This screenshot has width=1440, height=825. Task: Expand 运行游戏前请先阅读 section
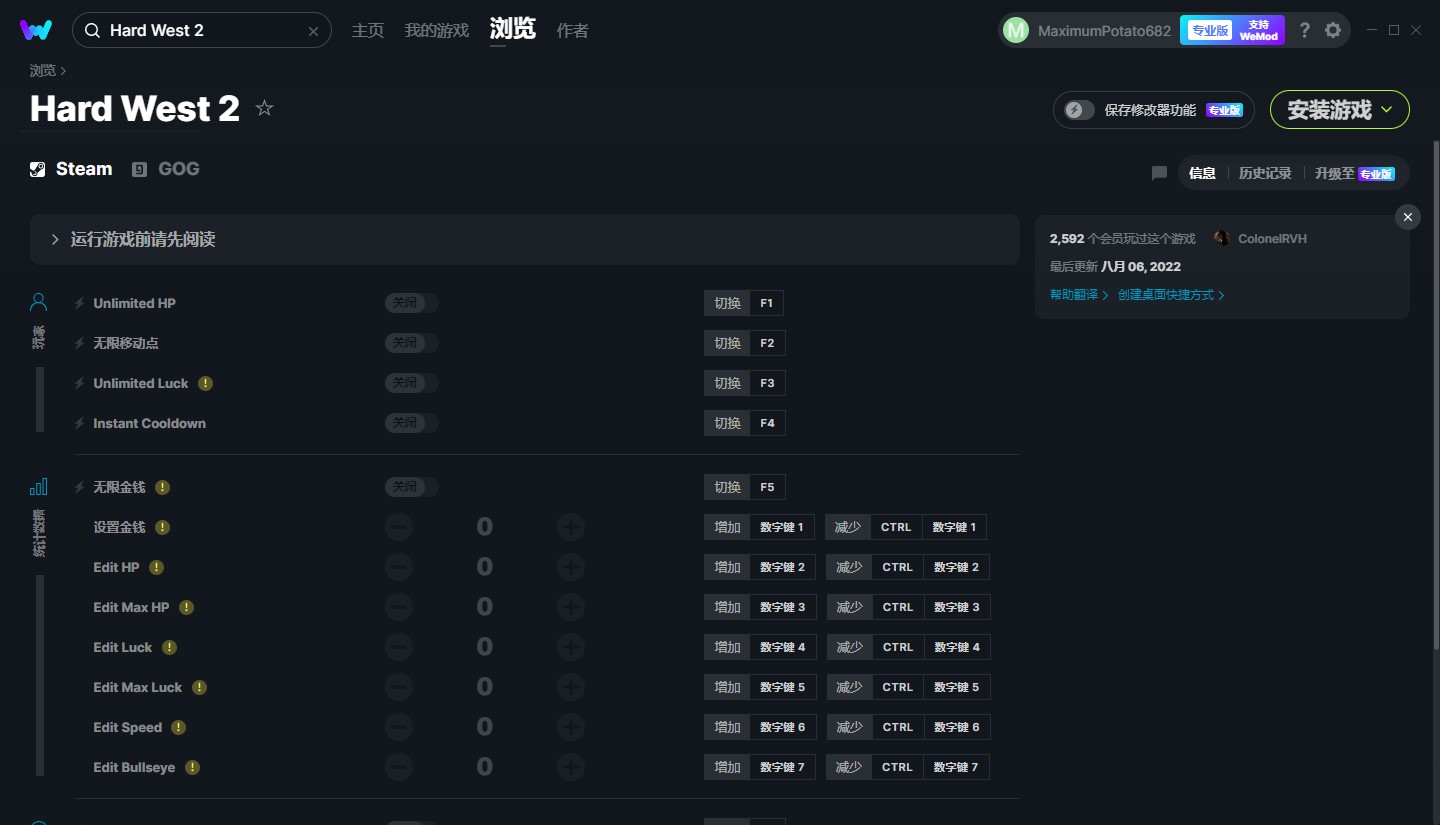(x=525, y=240)
